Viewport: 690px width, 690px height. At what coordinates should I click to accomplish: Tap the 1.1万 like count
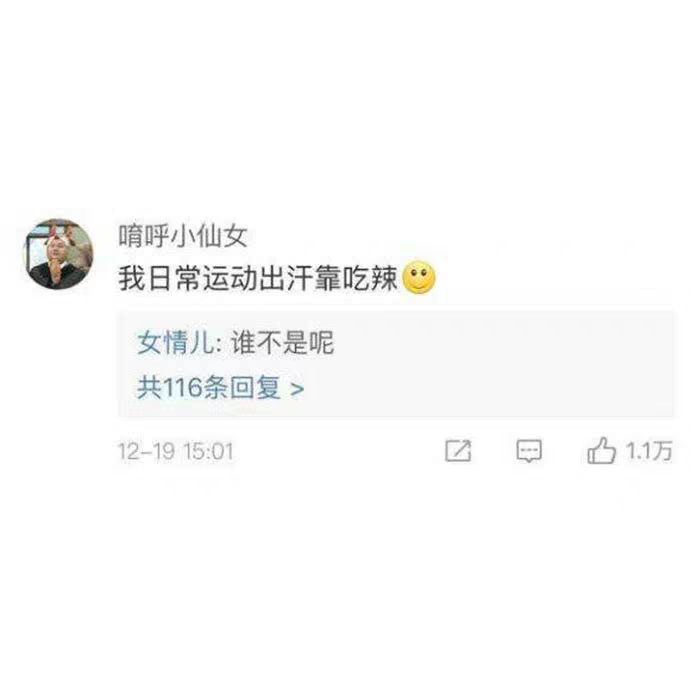pos(649,451)
